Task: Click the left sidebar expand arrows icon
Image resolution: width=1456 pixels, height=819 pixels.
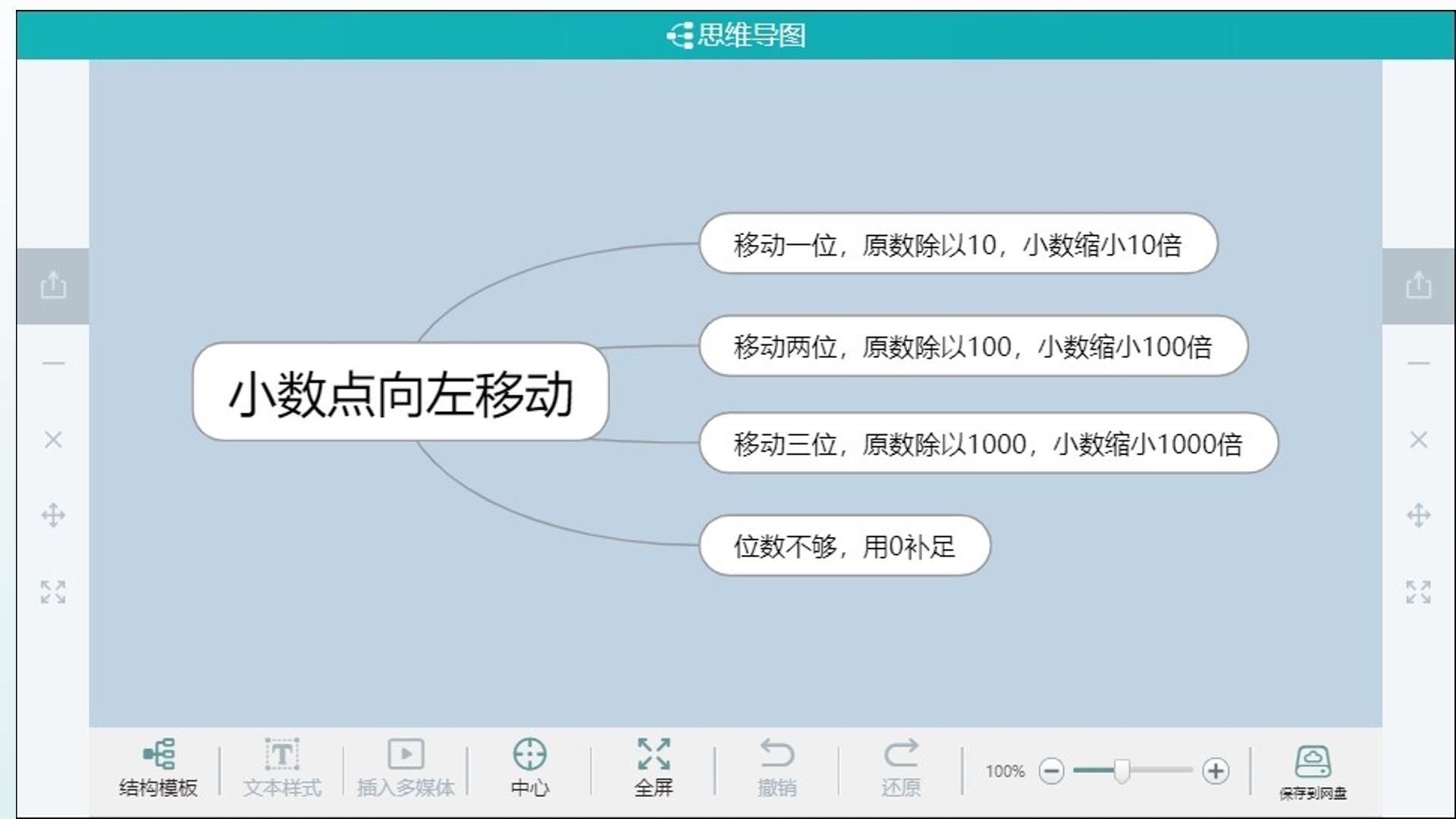Action: coord(53,592)
